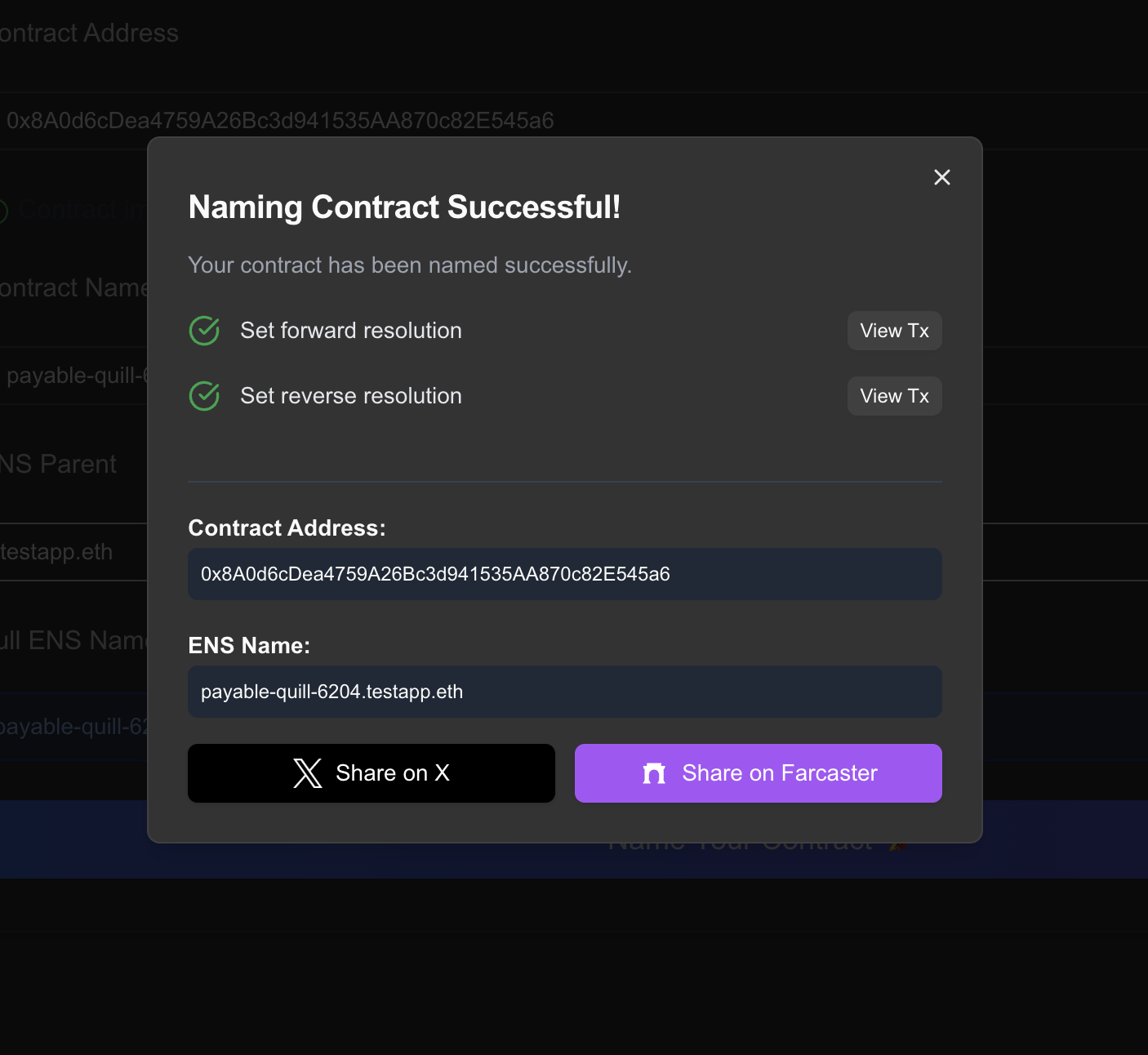This screenshot has height=1055, width=1148.
Task: Click the 'Set forward resolution' label
Action: point(351,331)
